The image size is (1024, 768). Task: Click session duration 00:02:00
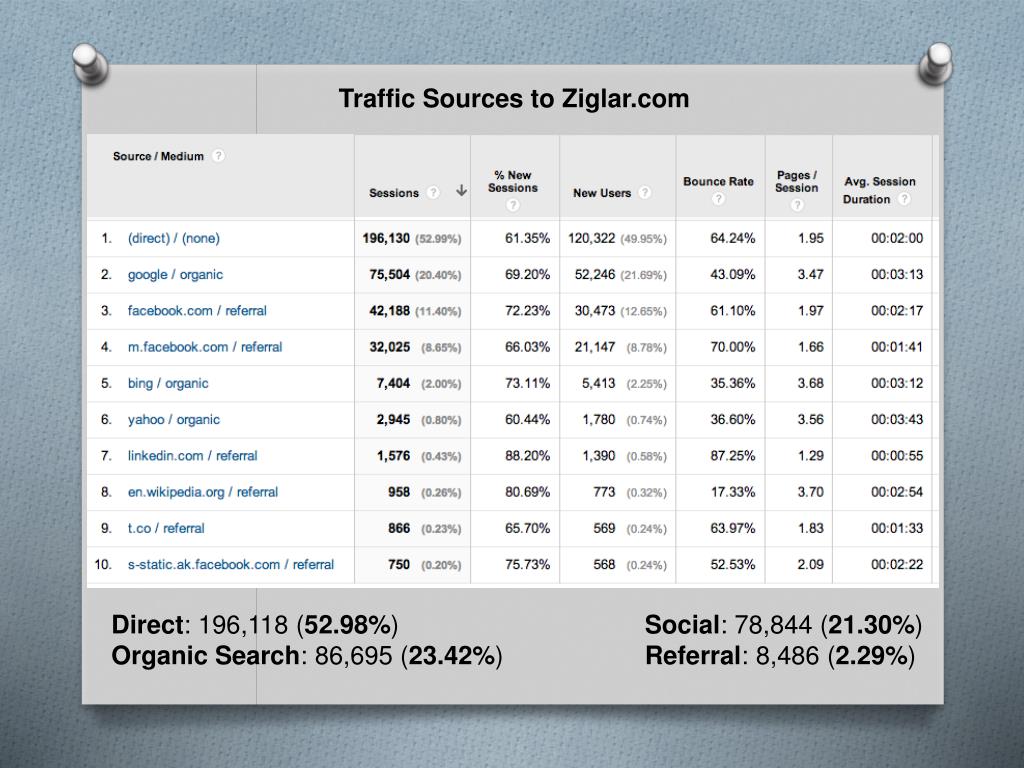click(x=897, y=238)
